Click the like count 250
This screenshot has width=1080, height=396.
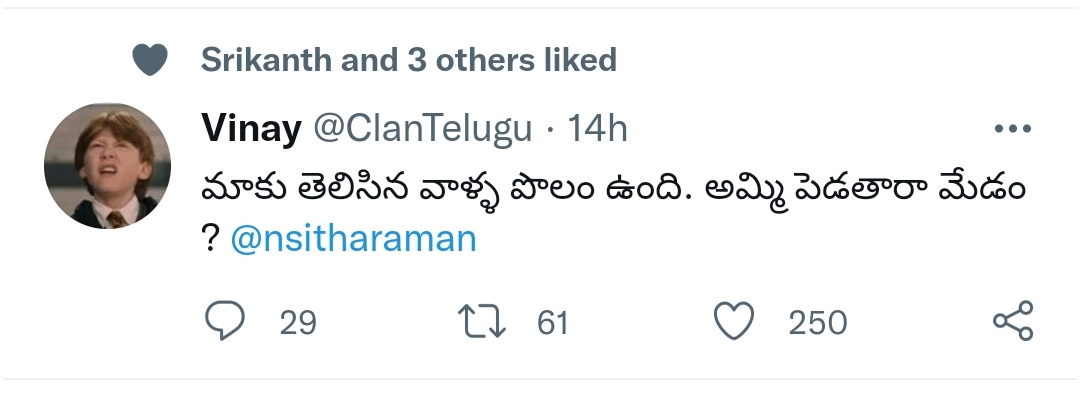click(x=818, y=322)
